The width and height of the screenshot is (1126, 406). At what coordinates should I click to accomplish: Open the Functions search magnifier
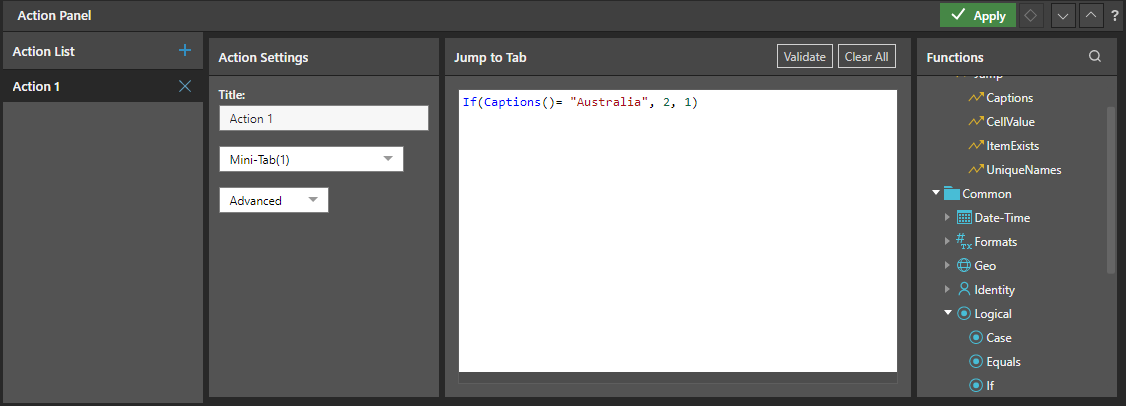pyautogui.click(x=1094, y=57)
